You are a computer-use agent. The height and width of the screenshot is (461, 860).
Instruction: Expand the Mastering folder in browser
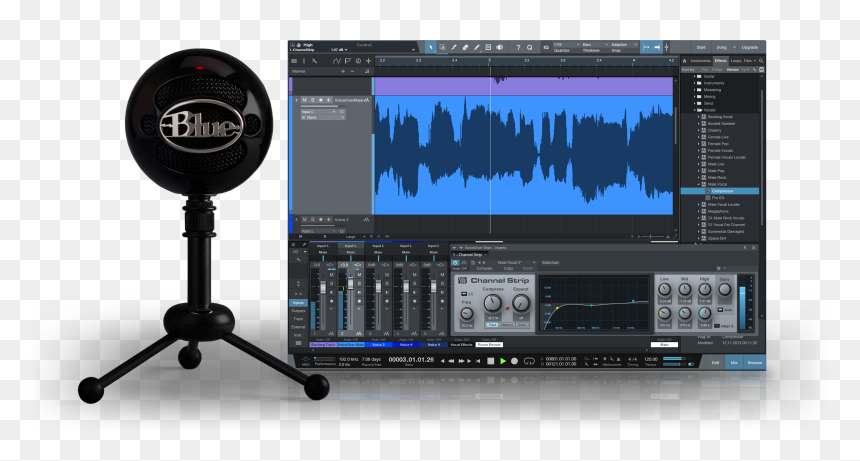694,89
